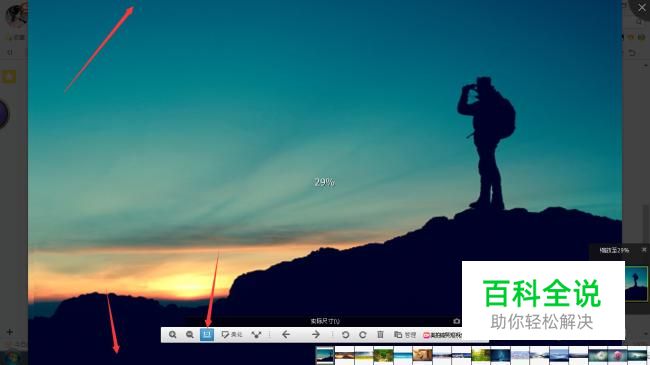This screenshot has height=365, width=650.
Task: Select the yellow-green bokeh filmstrip thumbnail
Action: click(x=480, y=355)
